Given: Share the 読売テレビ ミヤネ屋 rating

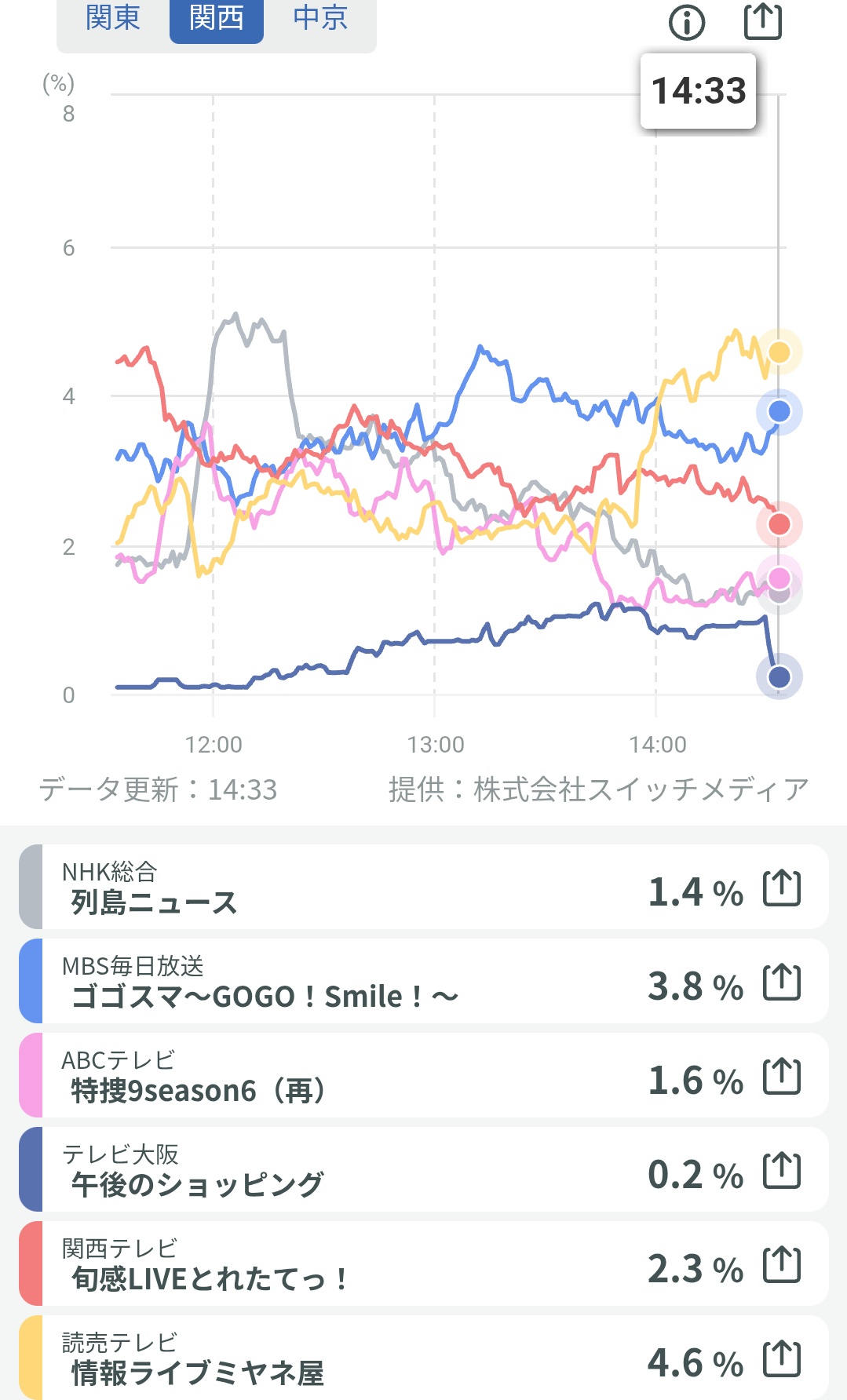Looking at the screenshot, I should pos(782,1359).
